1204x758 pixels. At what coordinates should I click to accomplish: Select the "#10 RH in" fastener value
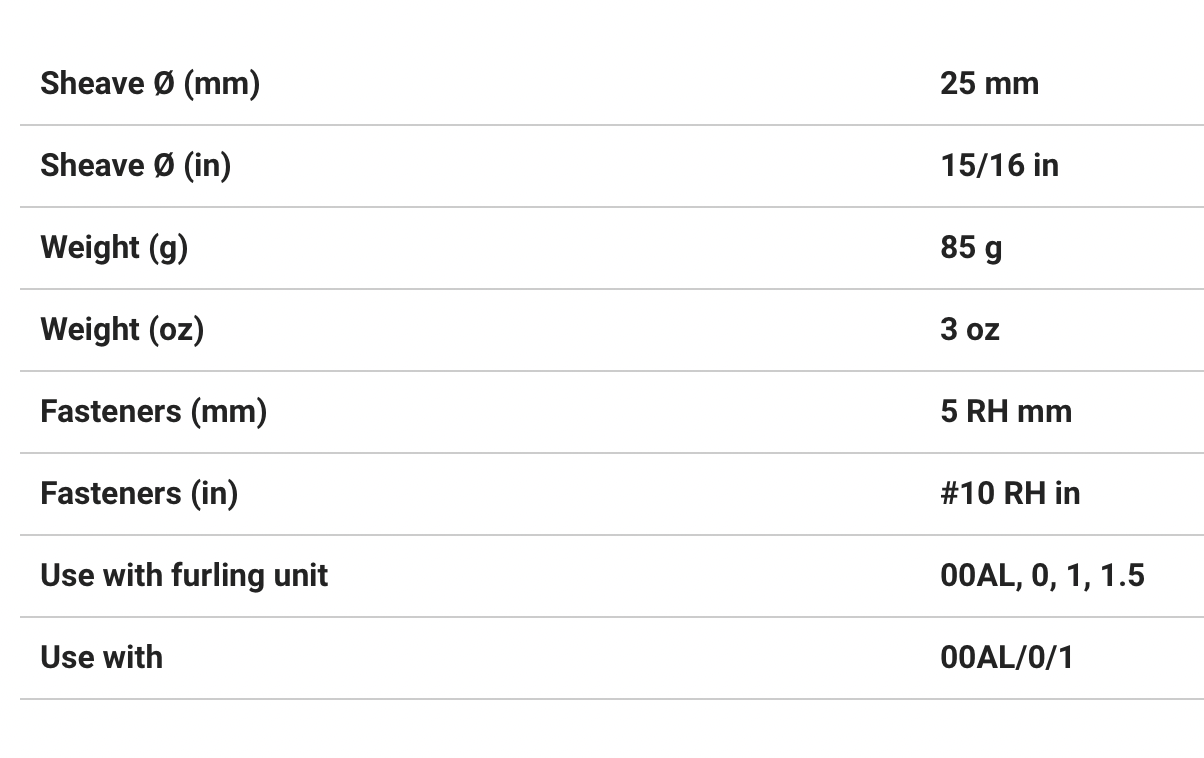1010,493
